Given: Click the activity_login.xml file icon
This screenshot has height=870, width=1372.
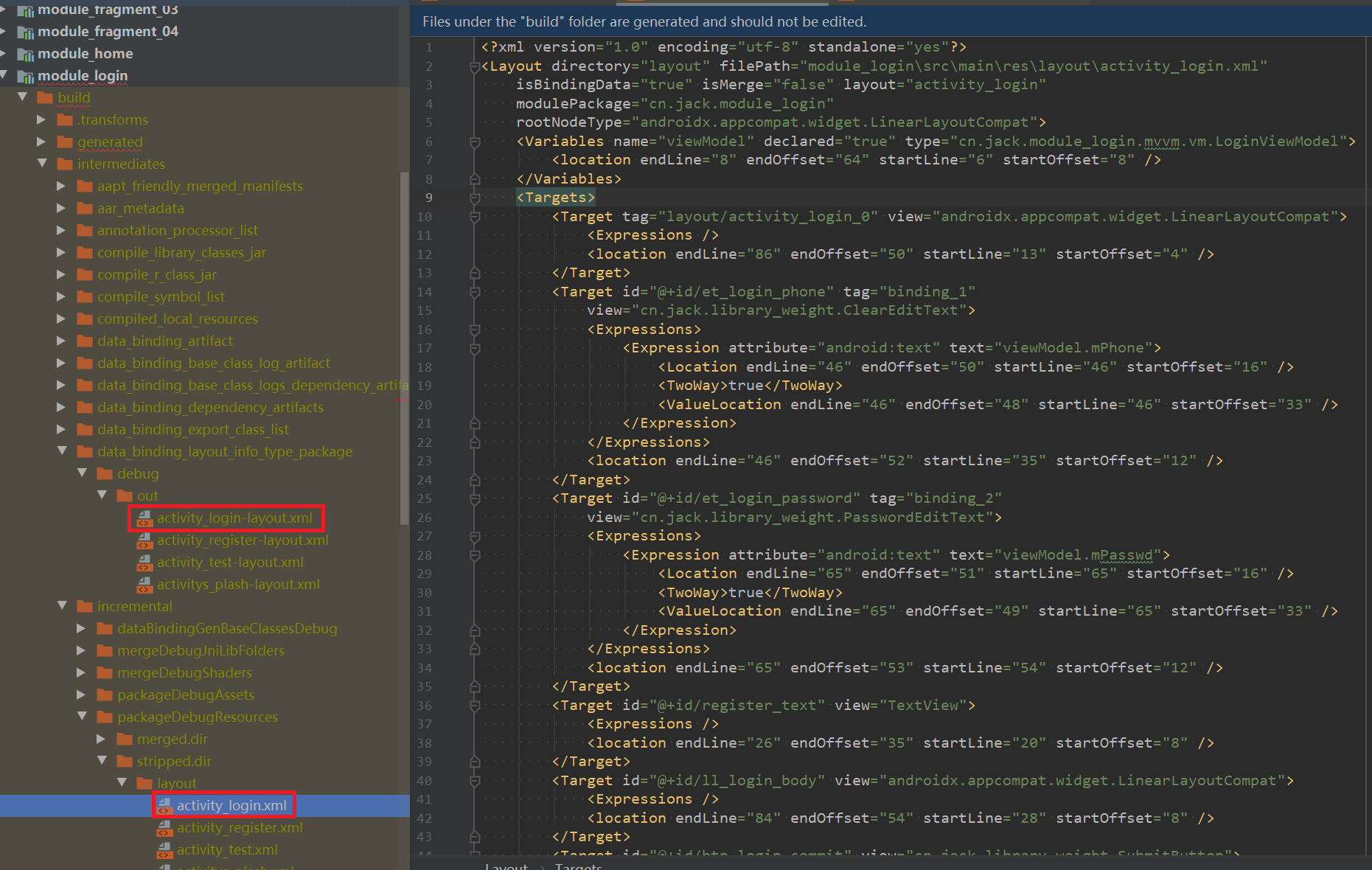Looking at the screenshot, I should (x=164, y=806).
